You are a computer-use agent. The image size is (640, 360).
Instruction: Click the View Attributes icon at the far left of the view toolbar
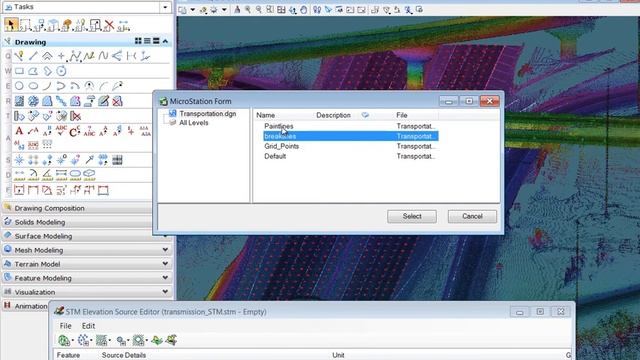183,9
